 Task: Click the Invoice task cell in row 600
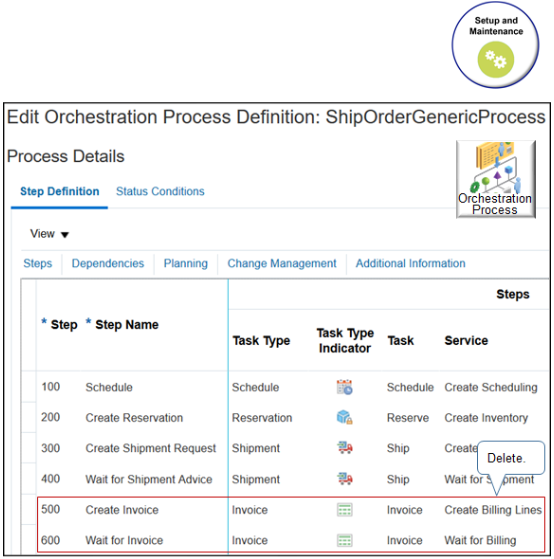[405, 540]
